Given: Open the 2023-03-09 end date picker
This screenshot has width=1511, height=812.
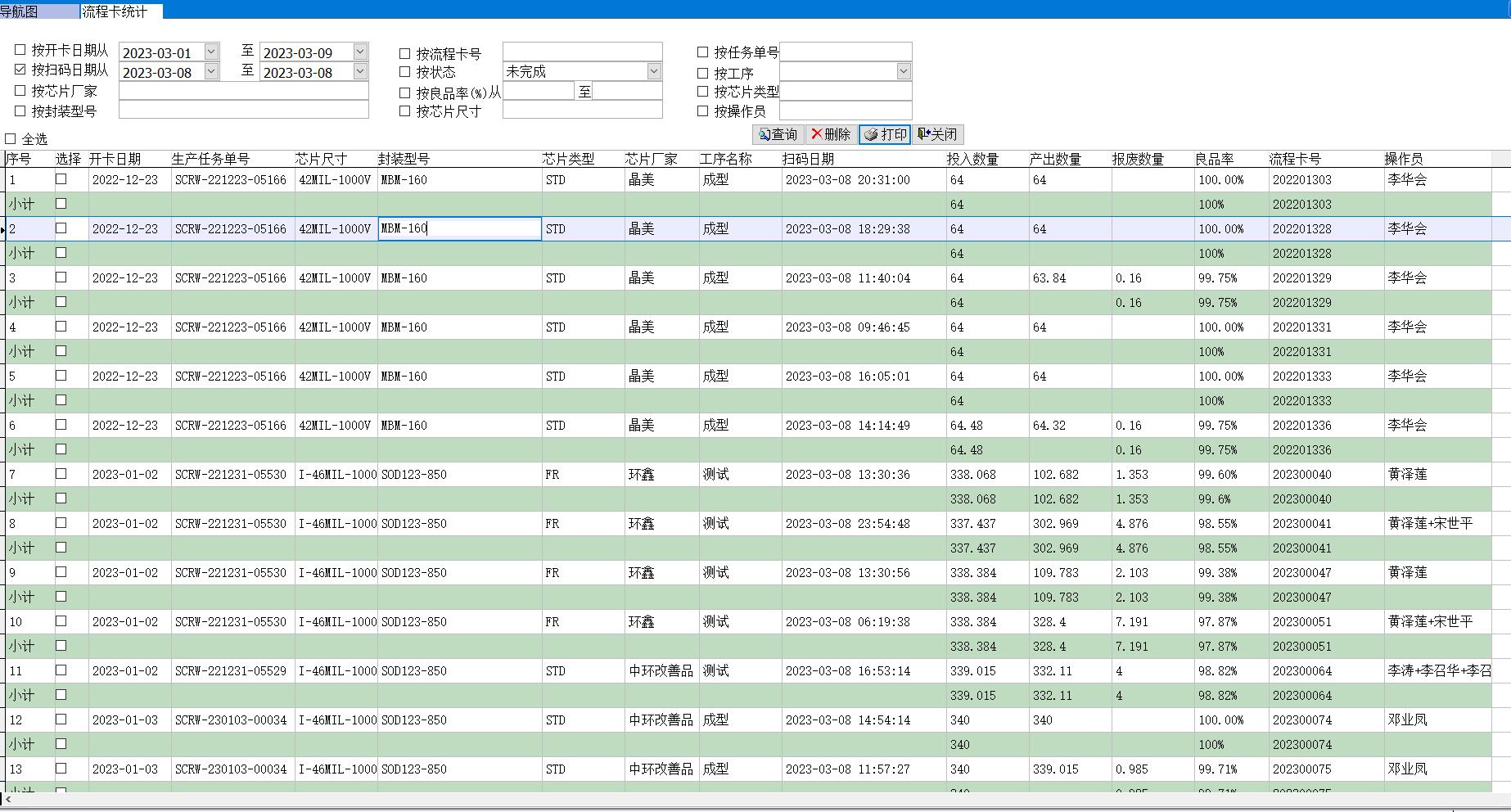Looking at the screenshot, I should point(359,52).
